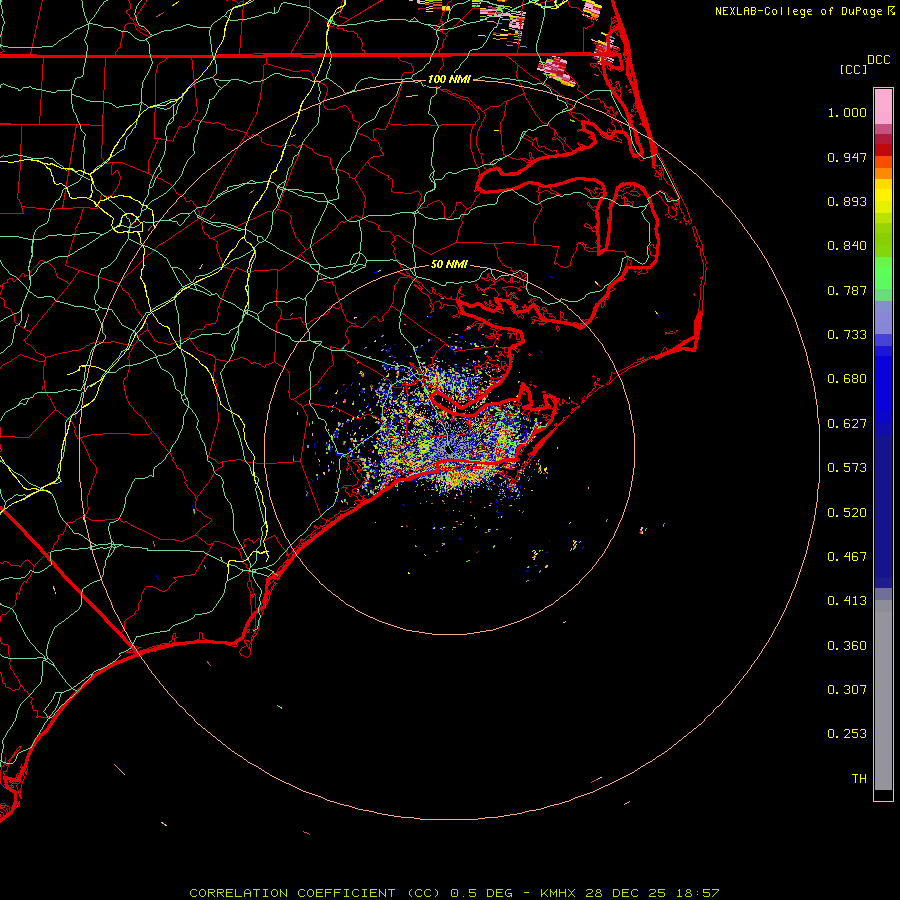Screen dimensions: 900x900
Task: Click the 28 DEC 25 18:57 timestamp
Action: (x=652, y=893)
